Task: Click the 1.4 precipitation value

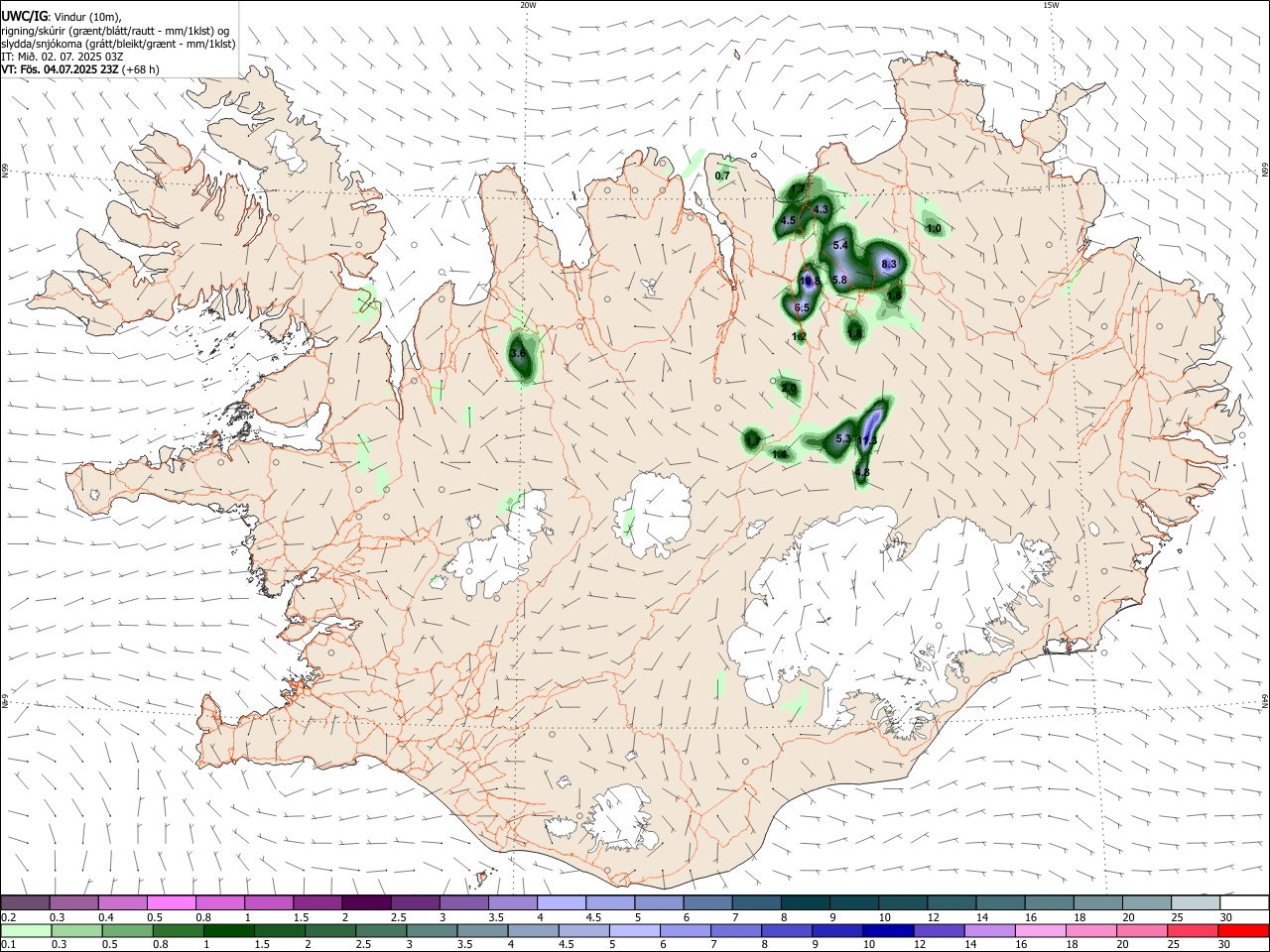Action: click(779, 454)
